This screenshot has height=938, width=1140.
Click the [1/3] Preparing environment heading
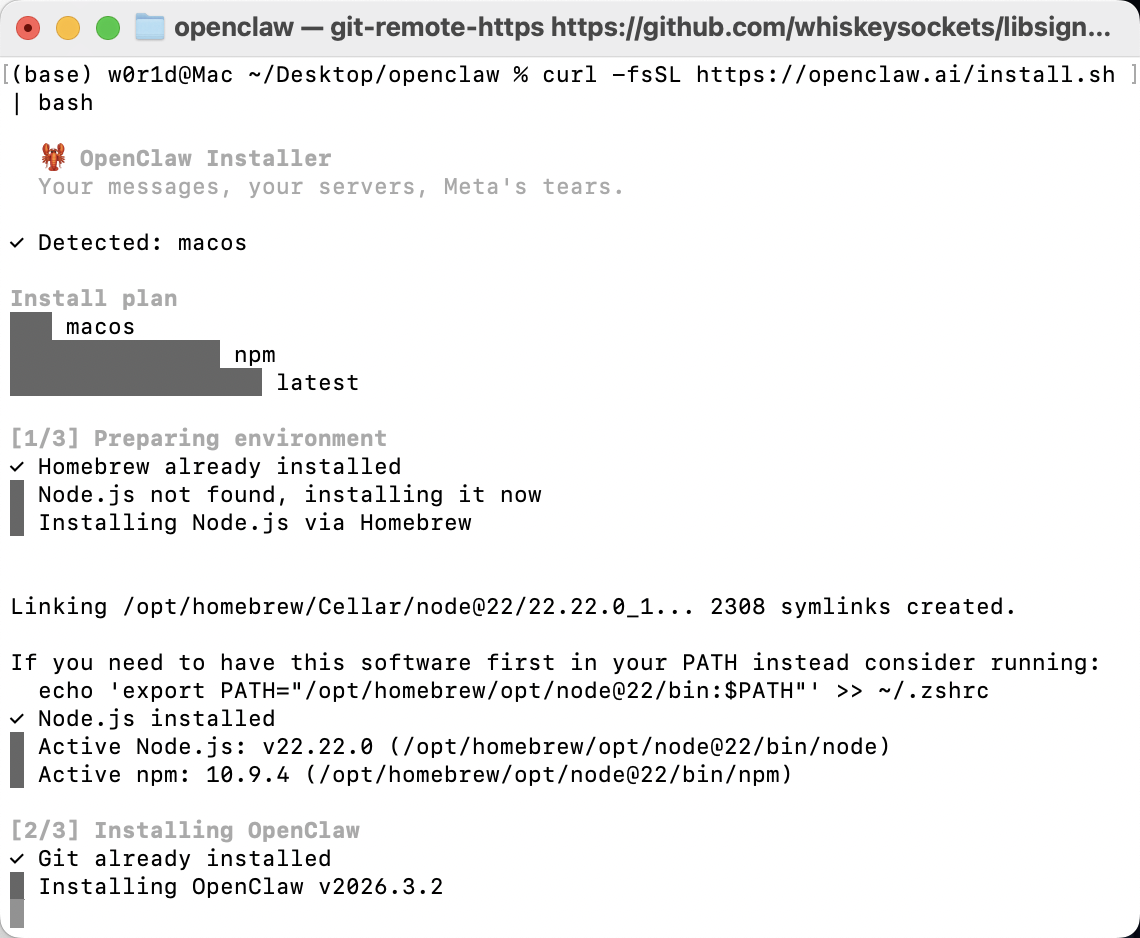tap(198, 438)
